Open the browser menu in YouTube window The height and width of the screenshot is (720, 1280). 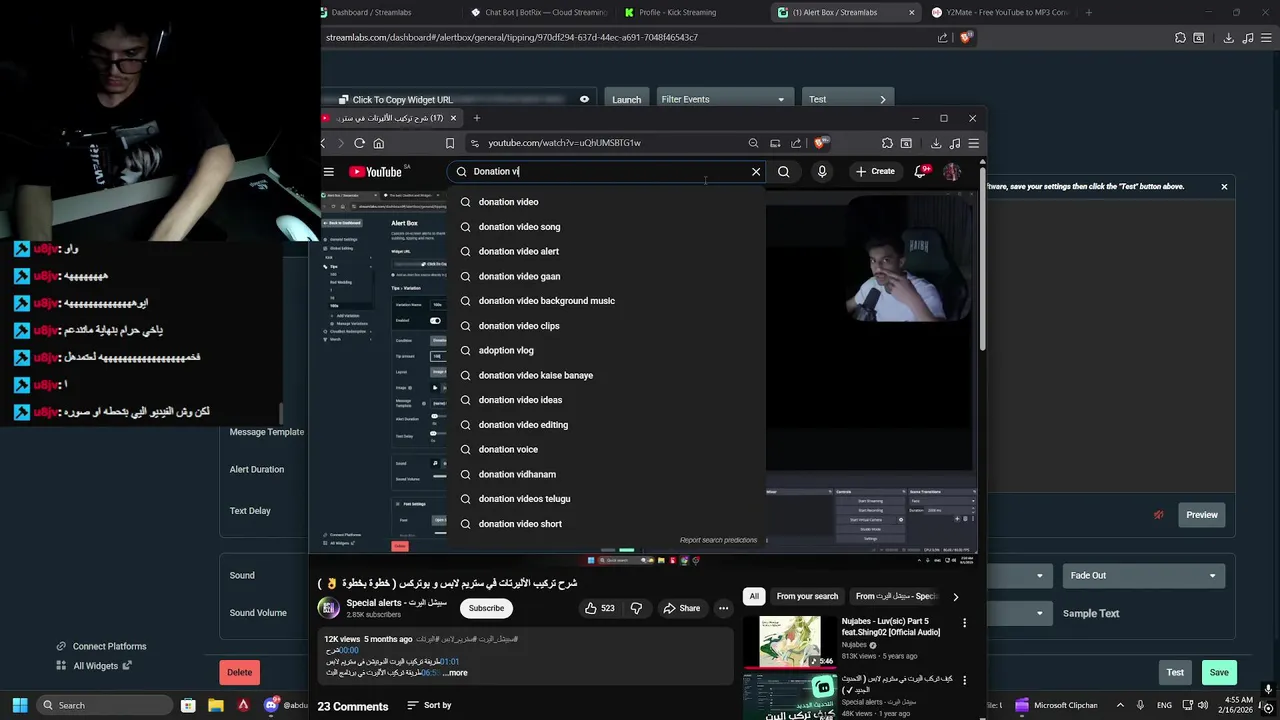coord(973,143)
